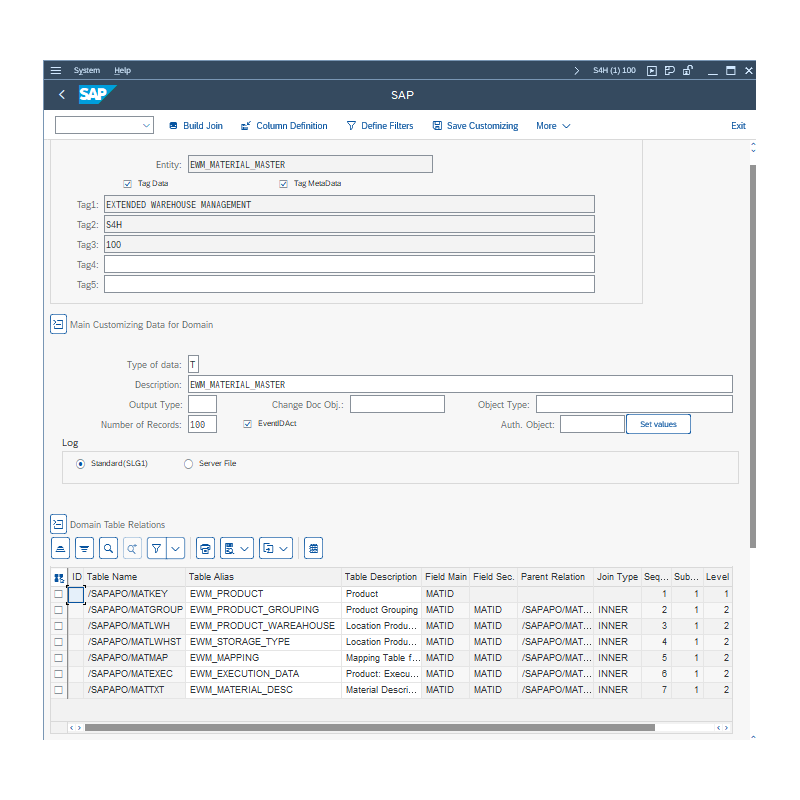Click the table settings grid icon
Screen dimensions: 800x800
click(x=313, y=548)
